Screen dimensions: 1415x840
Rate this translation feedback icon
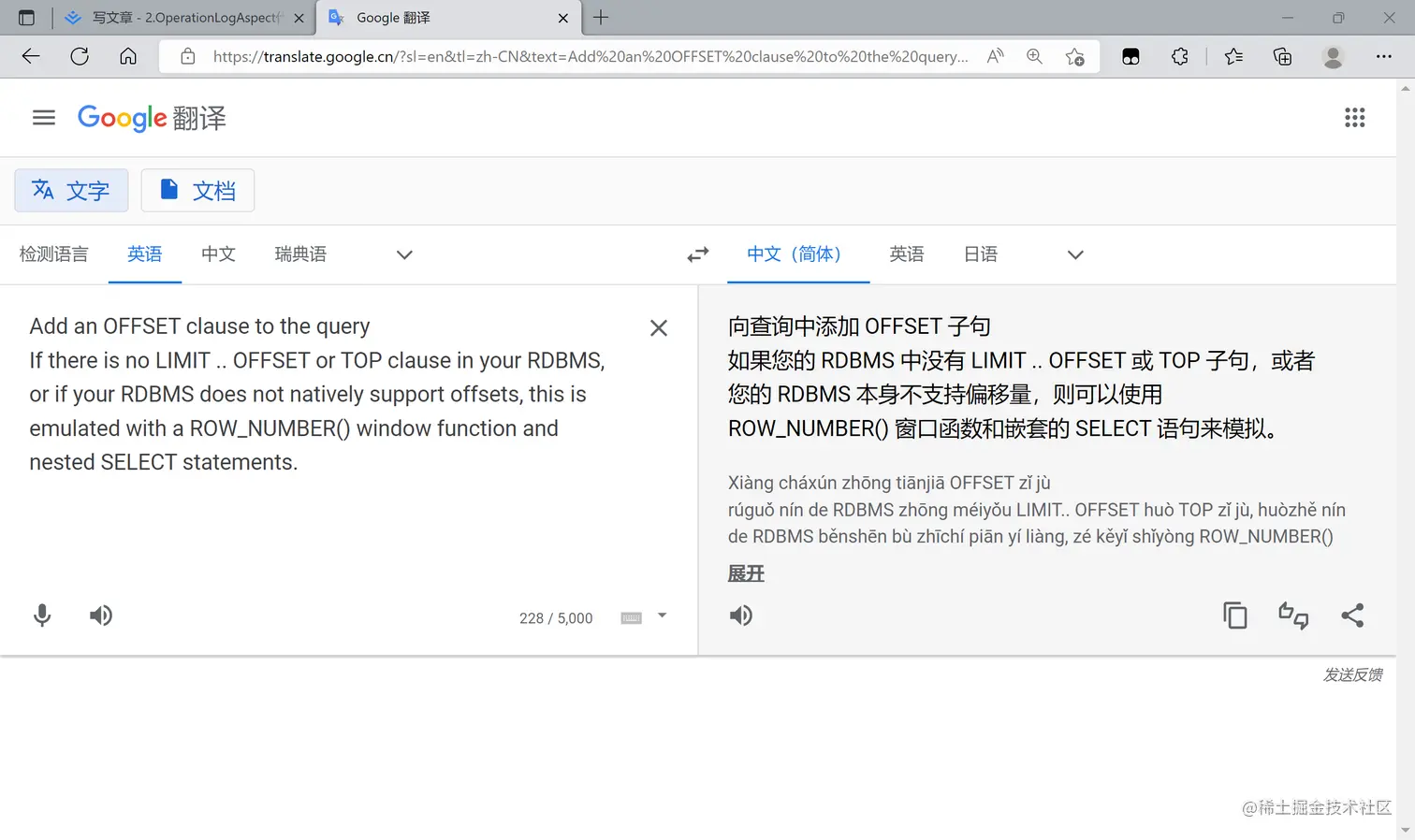point(1293,615)
